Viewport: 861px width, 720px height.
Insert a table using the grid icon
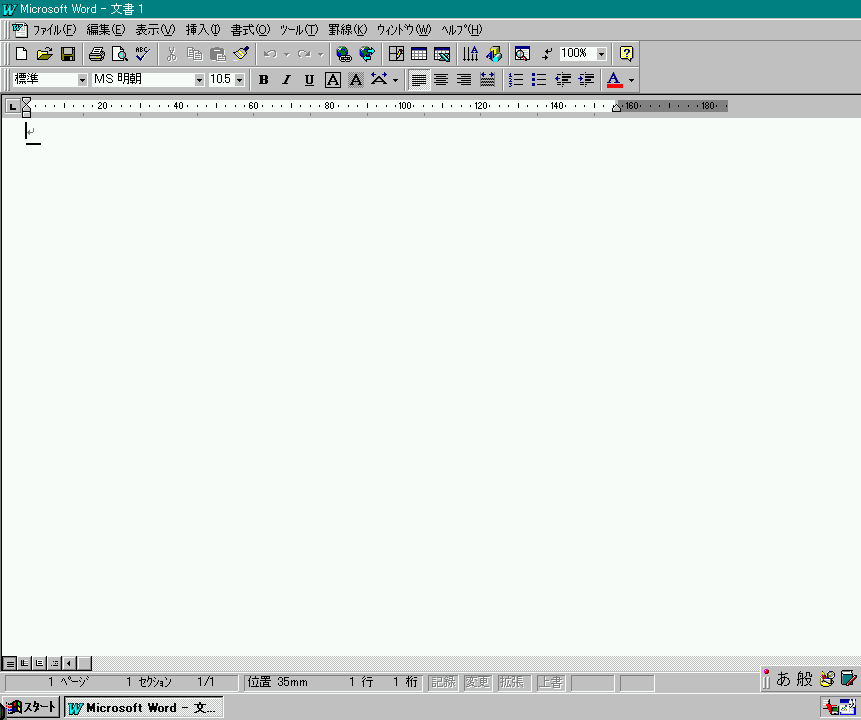click(x=419, y=54)
